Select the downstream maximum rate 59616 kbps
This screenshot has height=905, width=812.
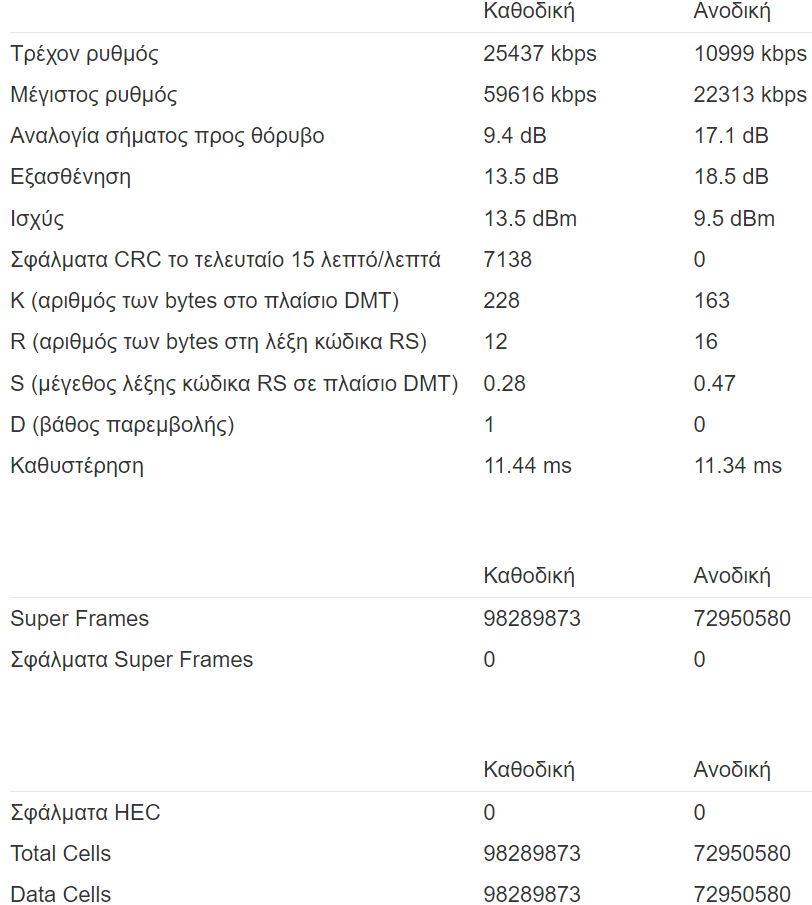(x=540, y=95)
